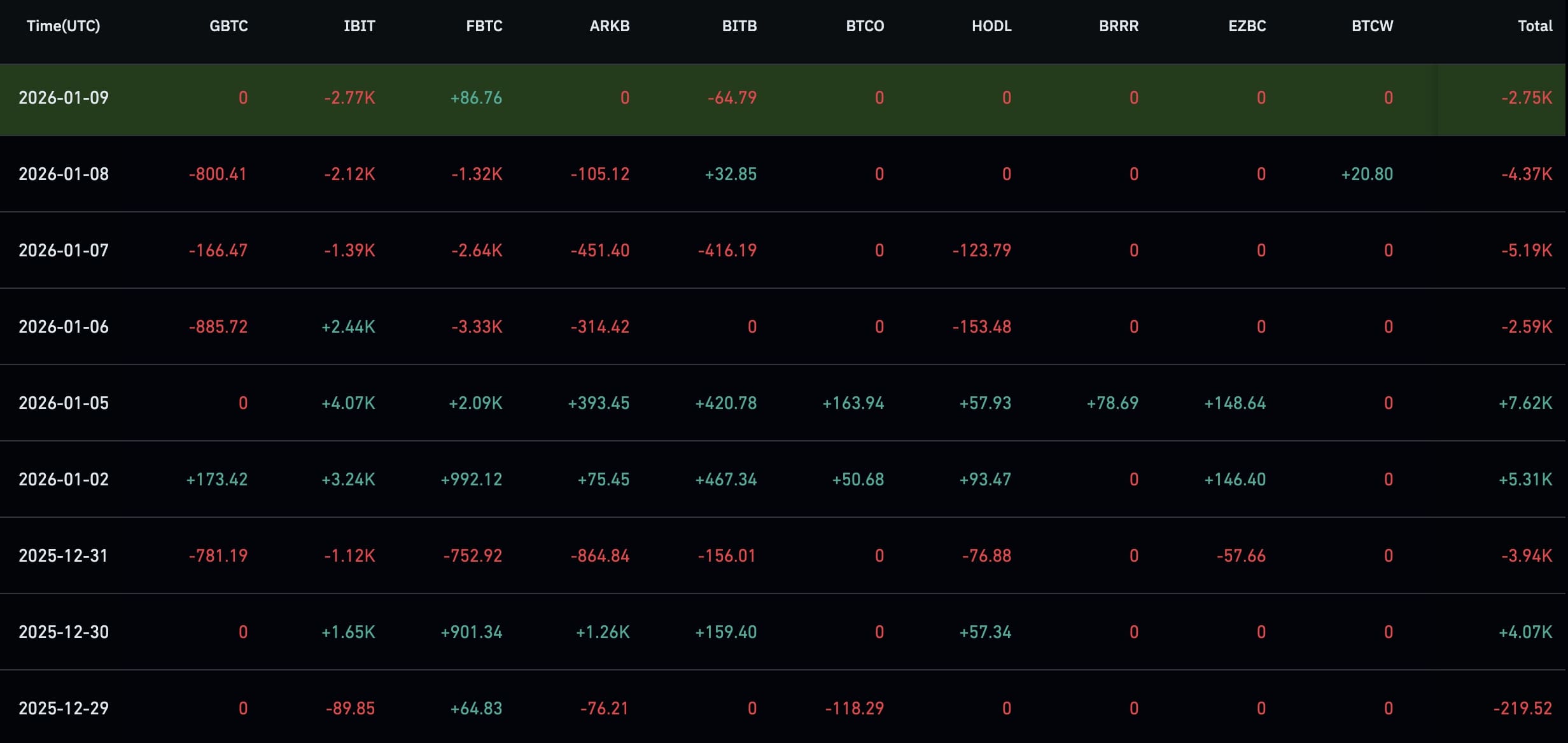Click the BRRR column header
The image size is (1568, 743).
[x=1119, y=26]
